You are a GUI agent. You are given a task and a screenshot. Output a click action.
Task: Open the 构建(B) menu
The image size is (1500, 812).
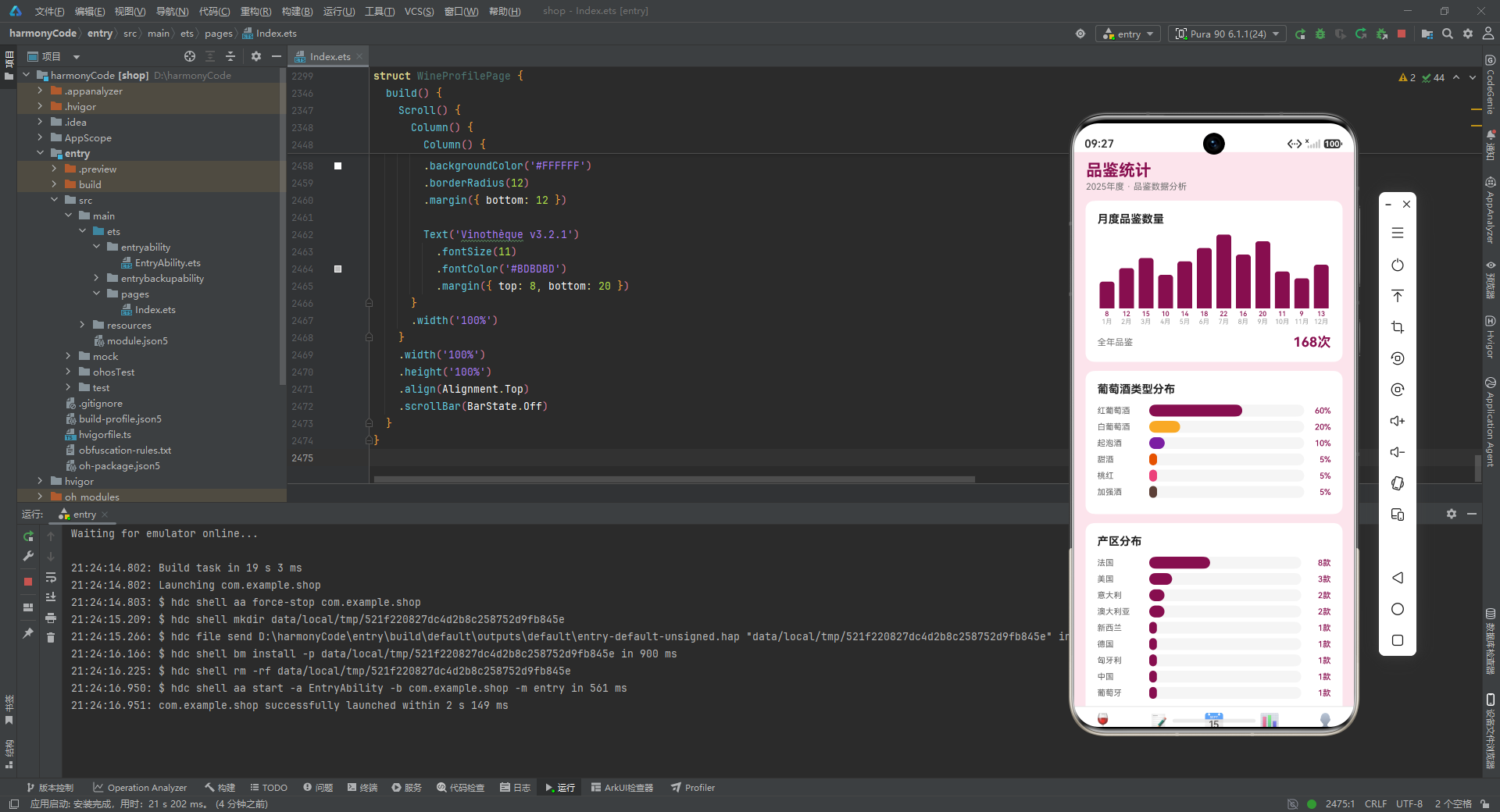click(297, 11)
